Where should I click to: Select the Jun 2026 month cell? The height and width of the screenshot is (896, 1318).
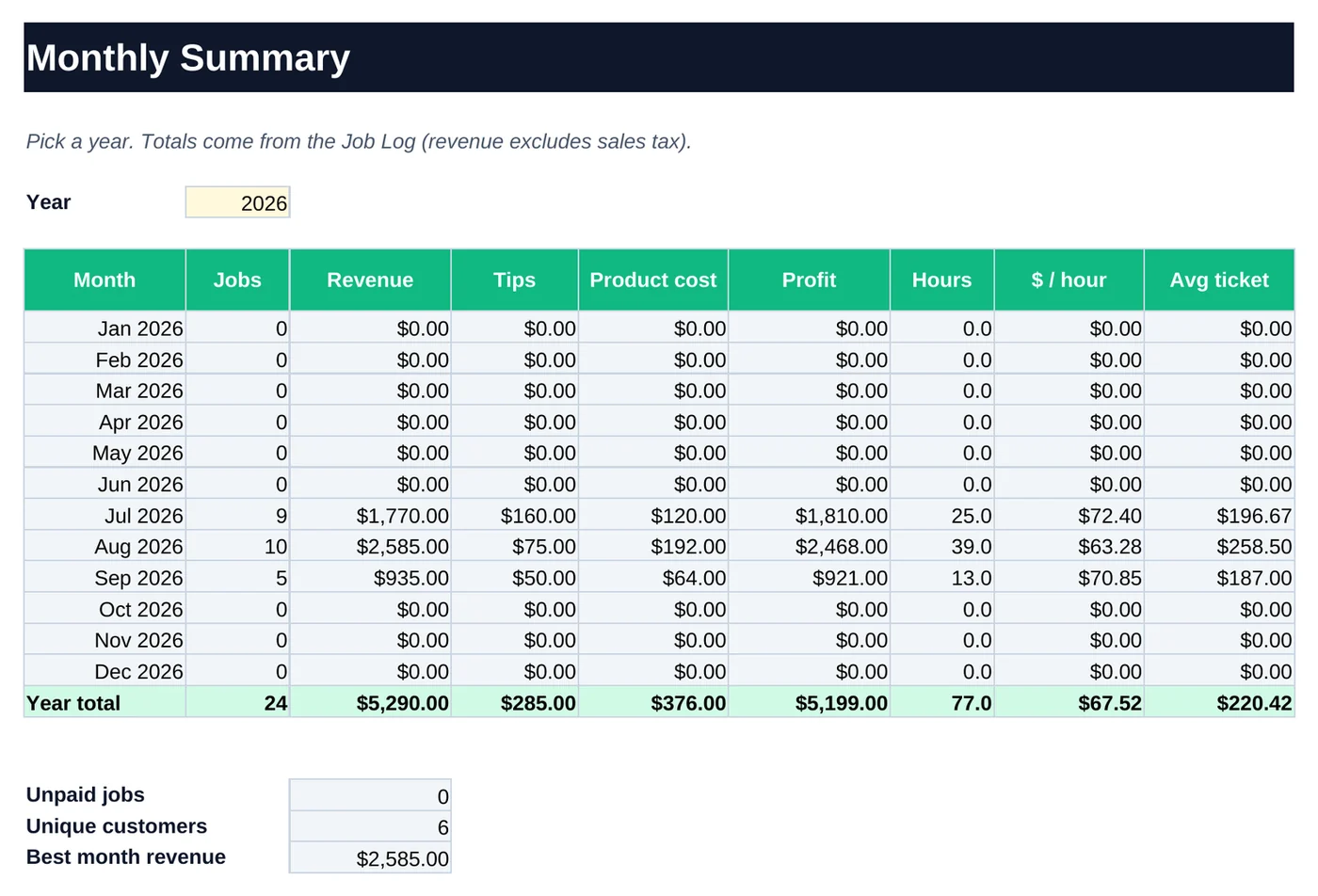104,484
